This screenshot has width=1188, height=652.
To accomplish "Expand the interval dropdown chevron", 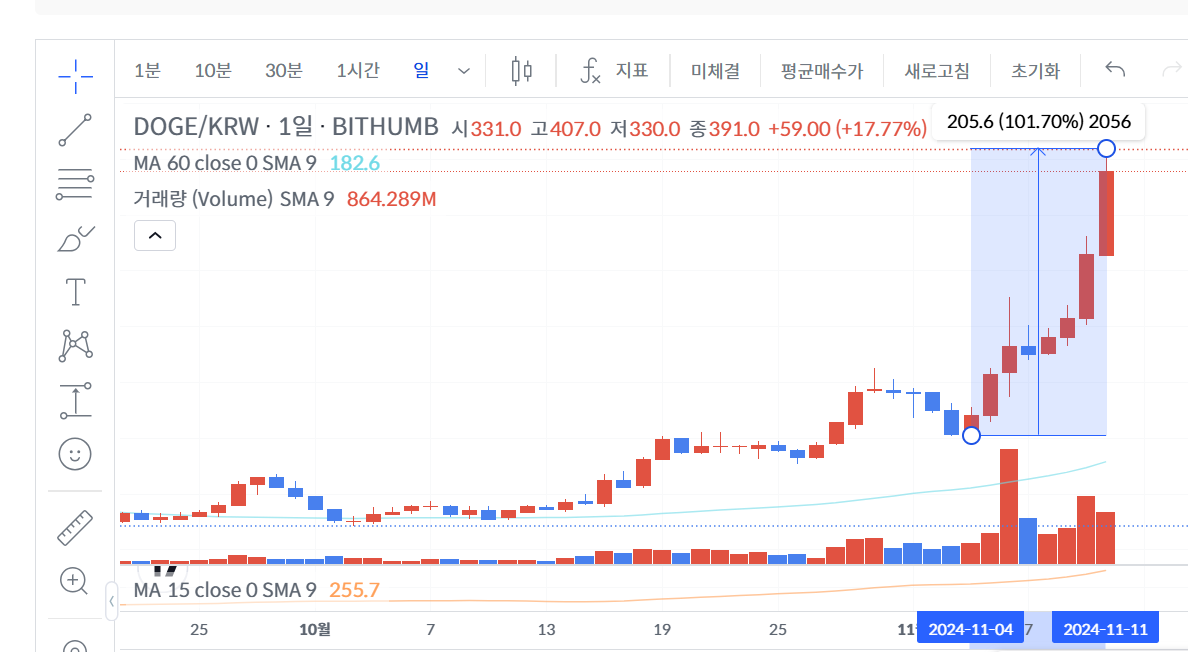I will tap(464, 71).
